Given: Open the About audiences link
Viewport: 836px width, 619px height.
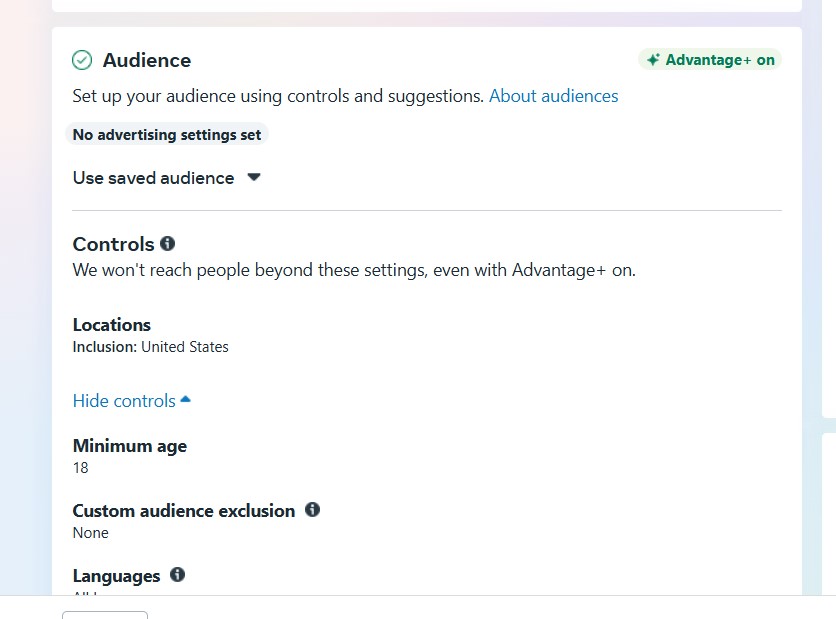Looking at the screenshot, I should point(553,96).
